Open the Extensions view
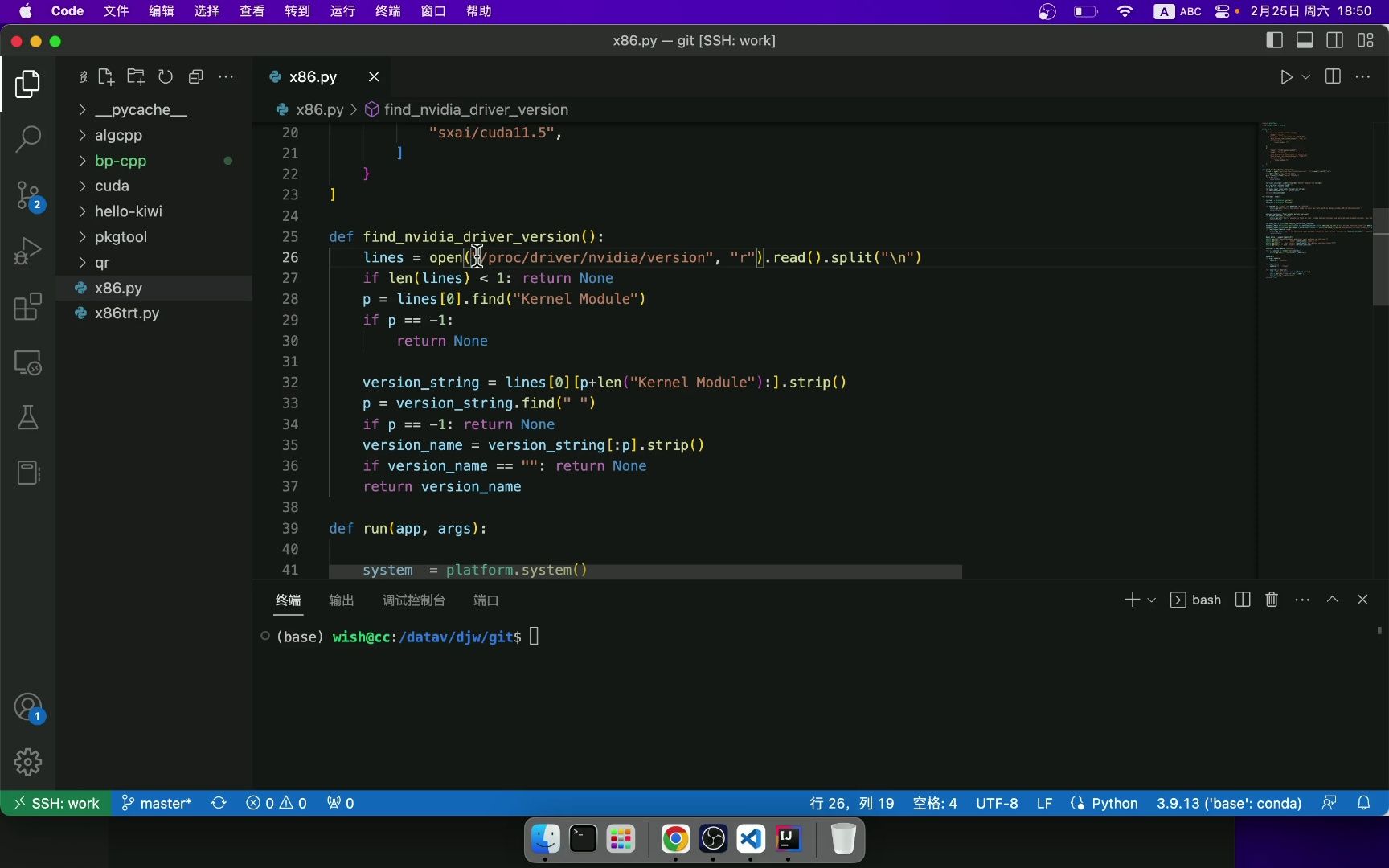 [x=27, y=306]
